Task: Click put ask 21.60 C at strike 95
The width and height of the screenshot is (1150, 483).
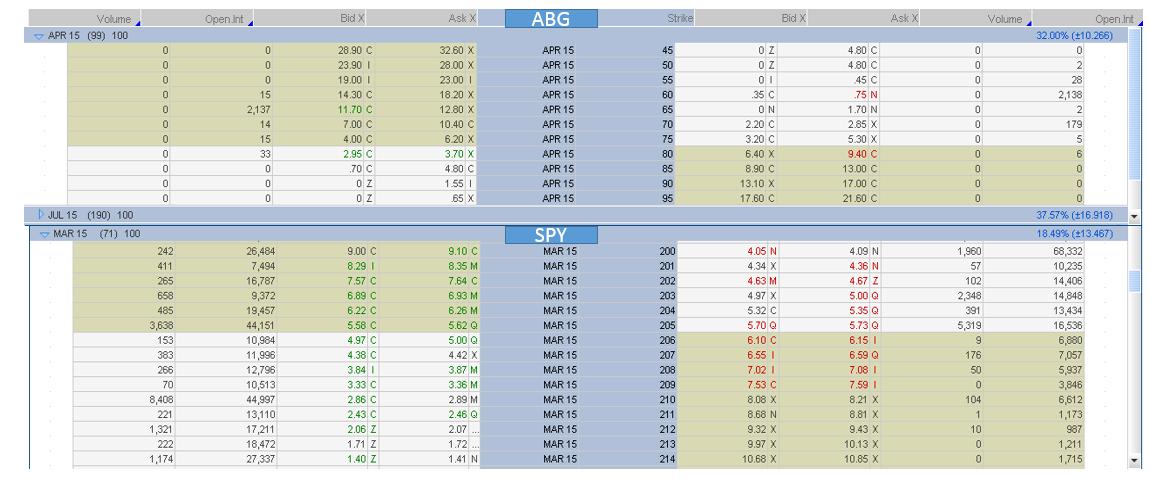Action: 862,199
